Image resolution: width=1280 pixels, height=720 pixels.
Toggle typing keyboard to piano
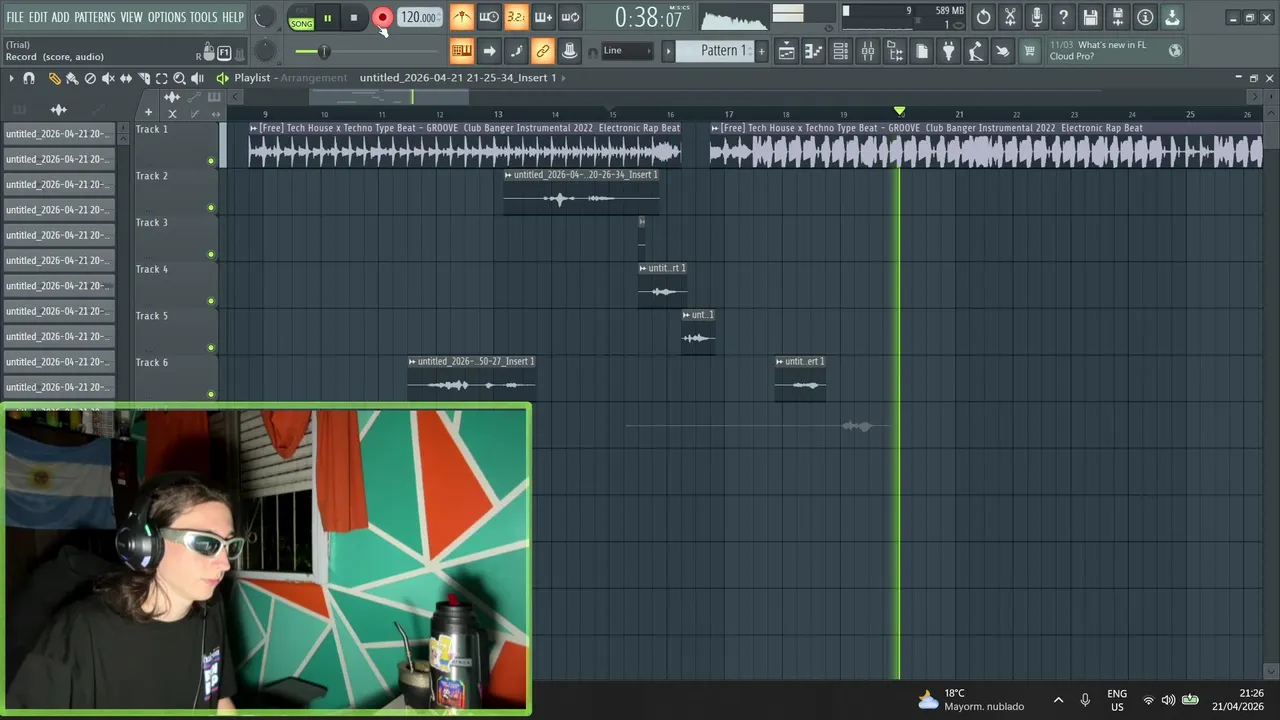click(462, 51)
